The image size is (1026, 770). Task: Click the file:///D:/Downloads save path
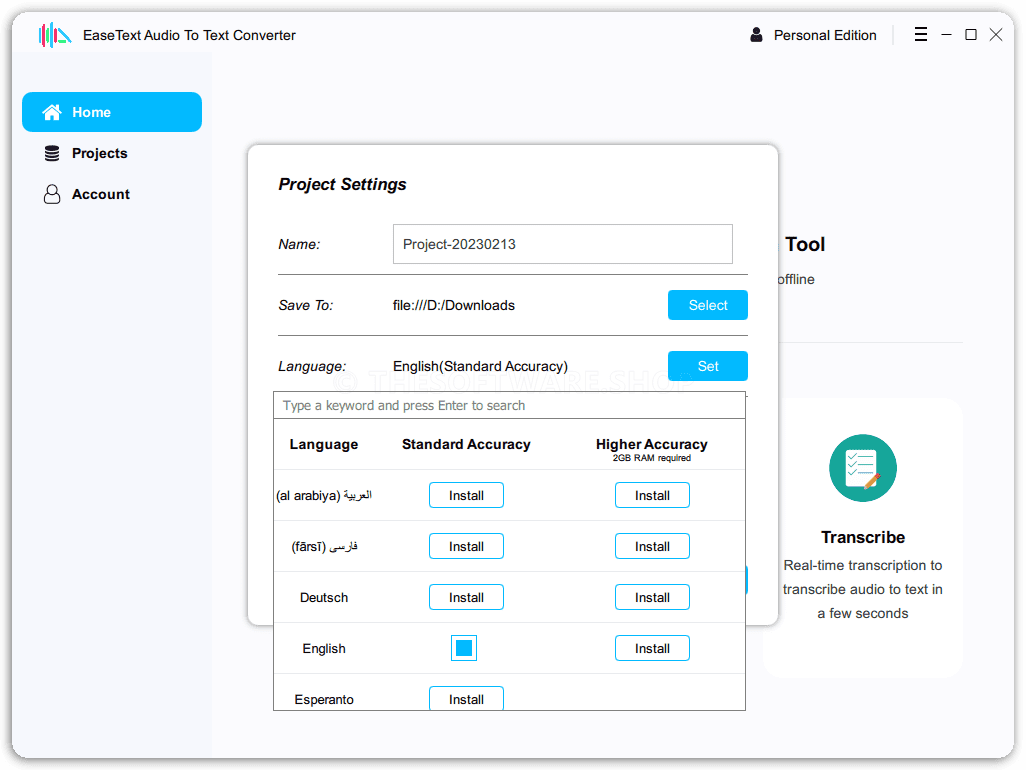tap(453, 306)
